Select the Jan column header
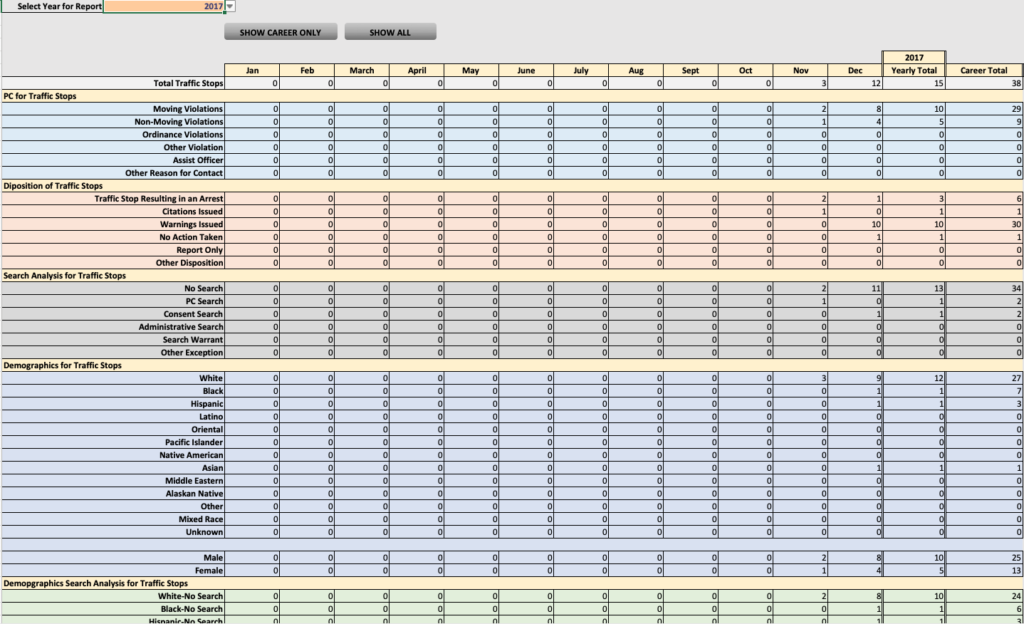Image resolution: width=1024 pixels, height=624 pixels. (x=252, y=70)
